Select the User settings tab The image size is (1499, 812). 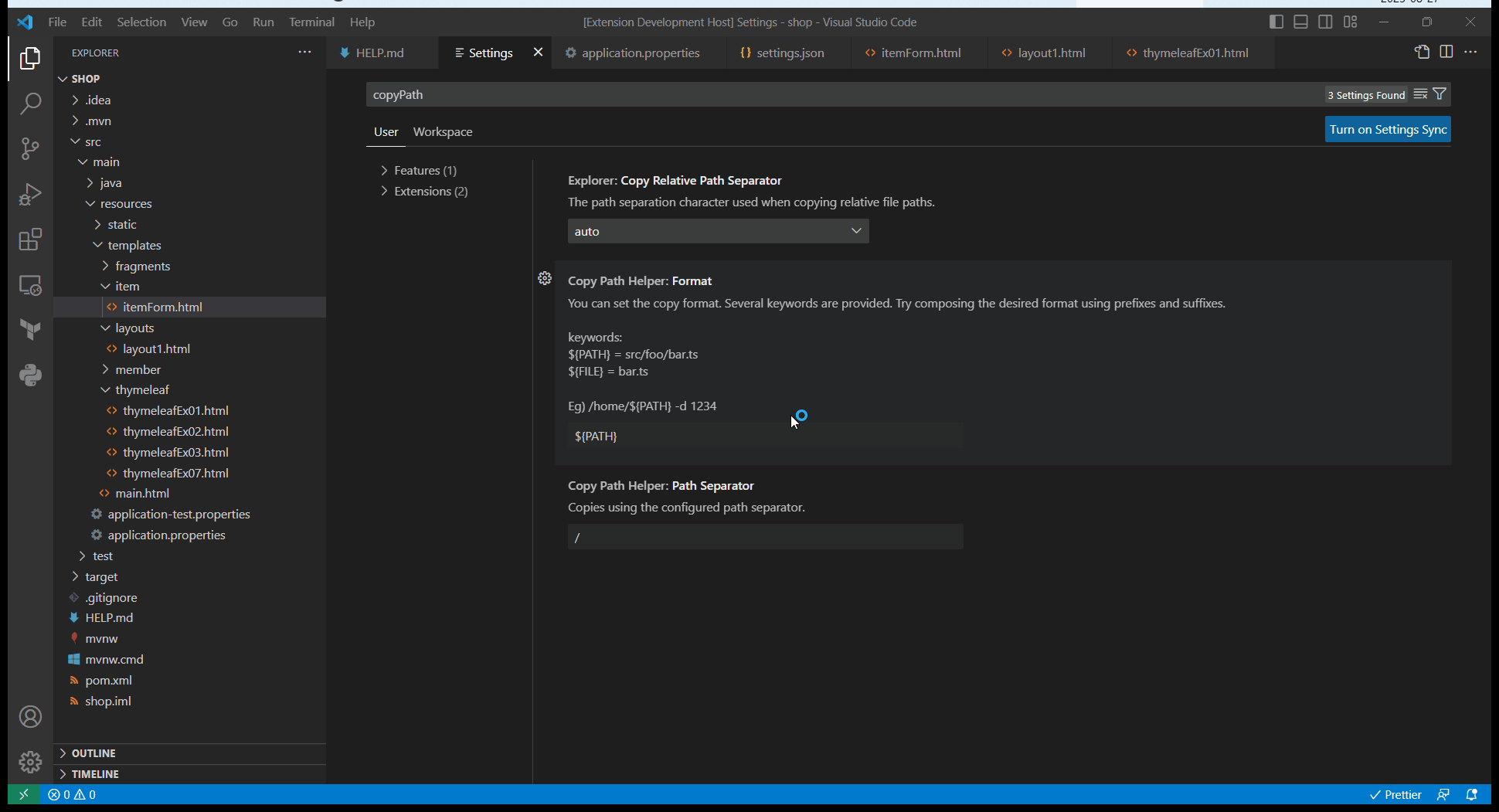pos(386,131)
